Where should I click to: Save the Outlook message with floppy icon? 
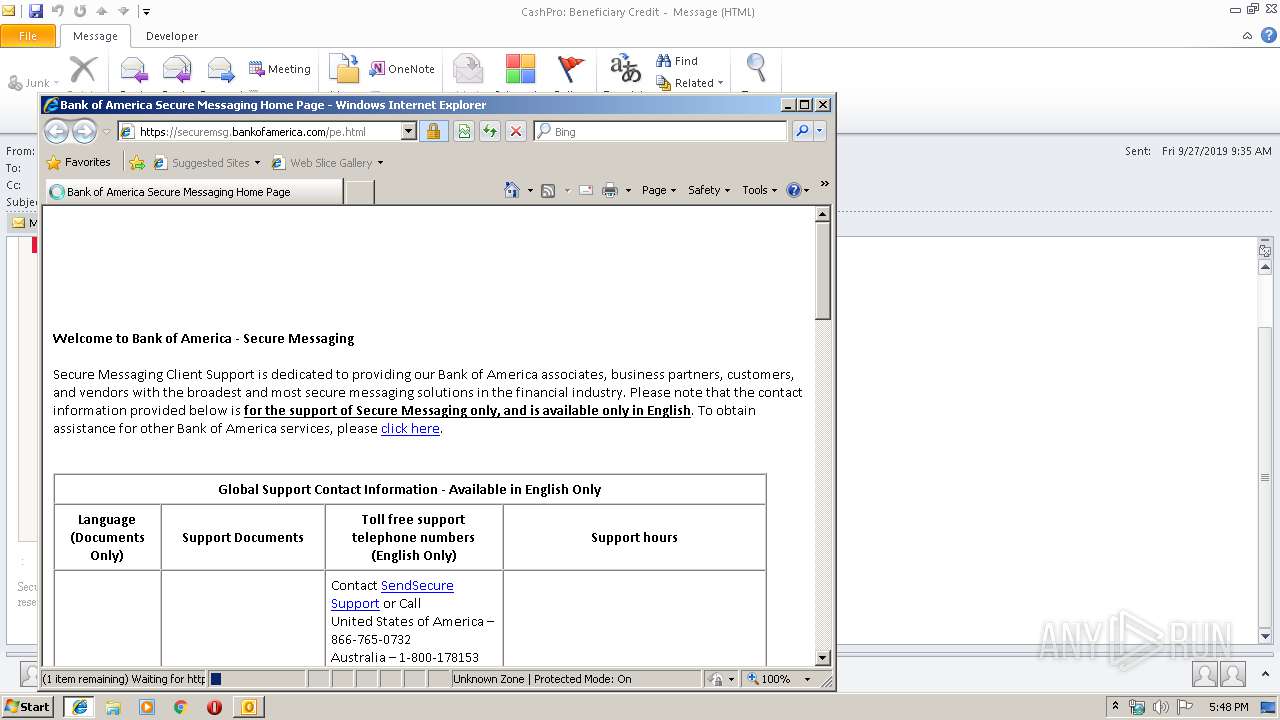(x=36, y=11)
